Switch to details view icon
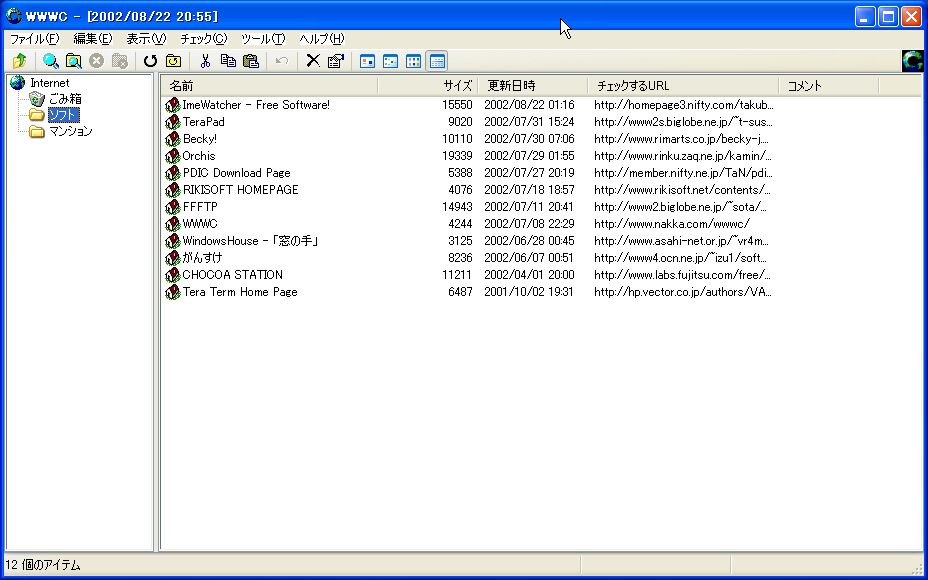The width and height of the screenshot is (928, 580). click(437, 61)
